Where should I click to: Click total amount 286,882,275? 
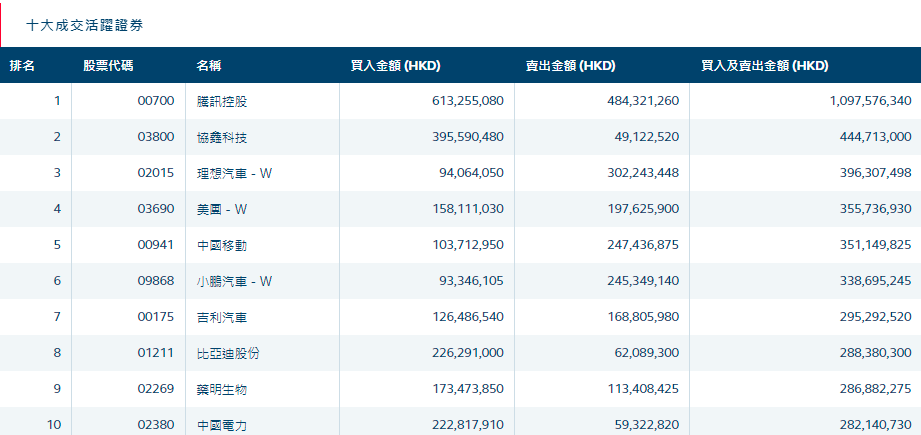[876, 389]
